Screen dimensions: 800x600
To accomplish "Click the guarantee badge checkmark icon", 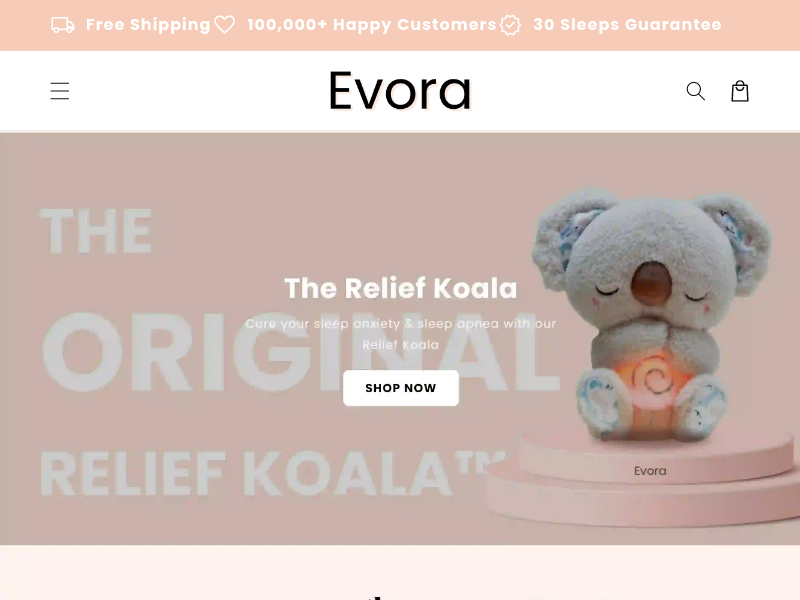I will coord(510,24).
